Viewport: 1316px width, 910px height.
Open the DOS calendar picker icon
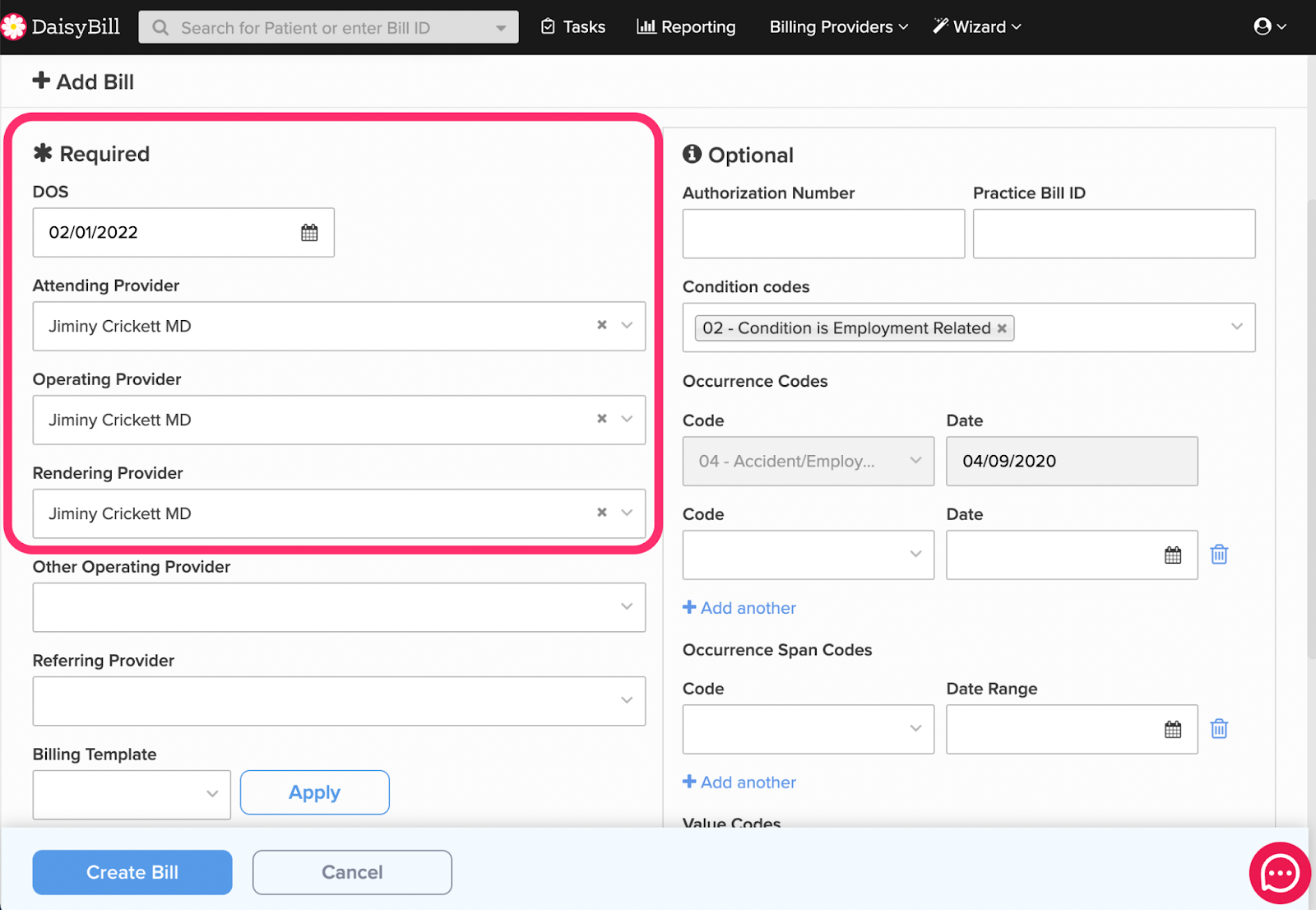[x=309, y=233]
